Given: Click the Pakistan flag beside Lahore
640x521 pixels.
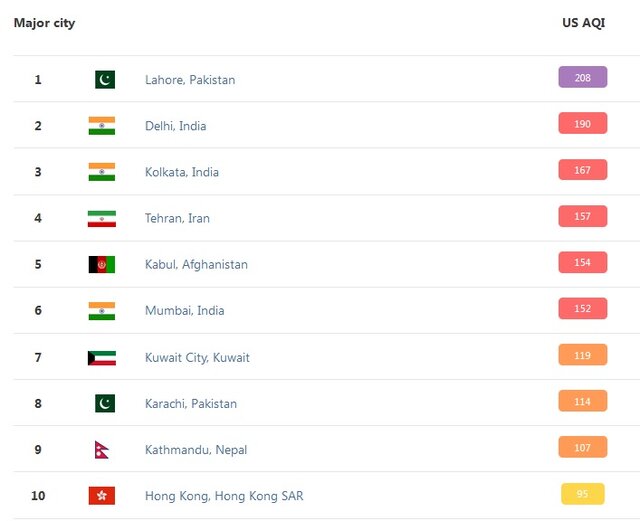Looking at the screenshot, I should coord(105,79).
